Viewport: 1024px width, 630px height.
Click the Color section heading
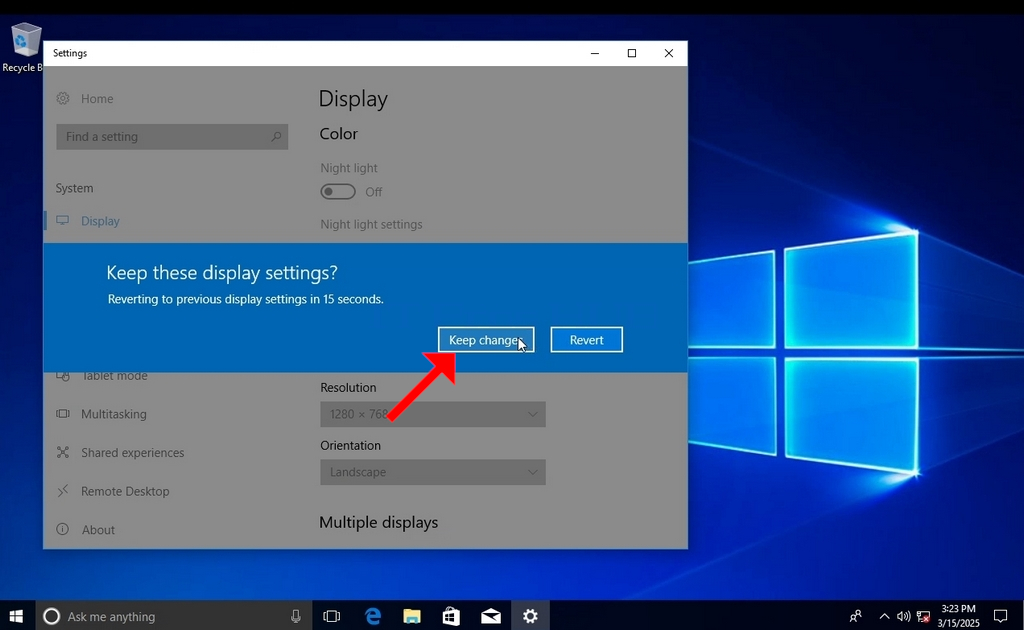[338, 134]
